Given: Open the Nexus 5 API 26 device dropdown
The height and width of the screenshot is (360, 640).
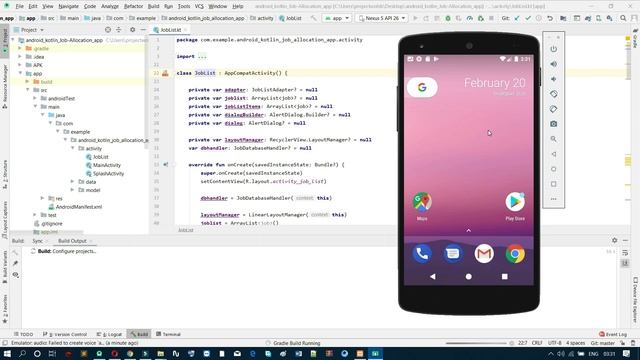Looking at the screenshot, I should (x=382, y=18).
